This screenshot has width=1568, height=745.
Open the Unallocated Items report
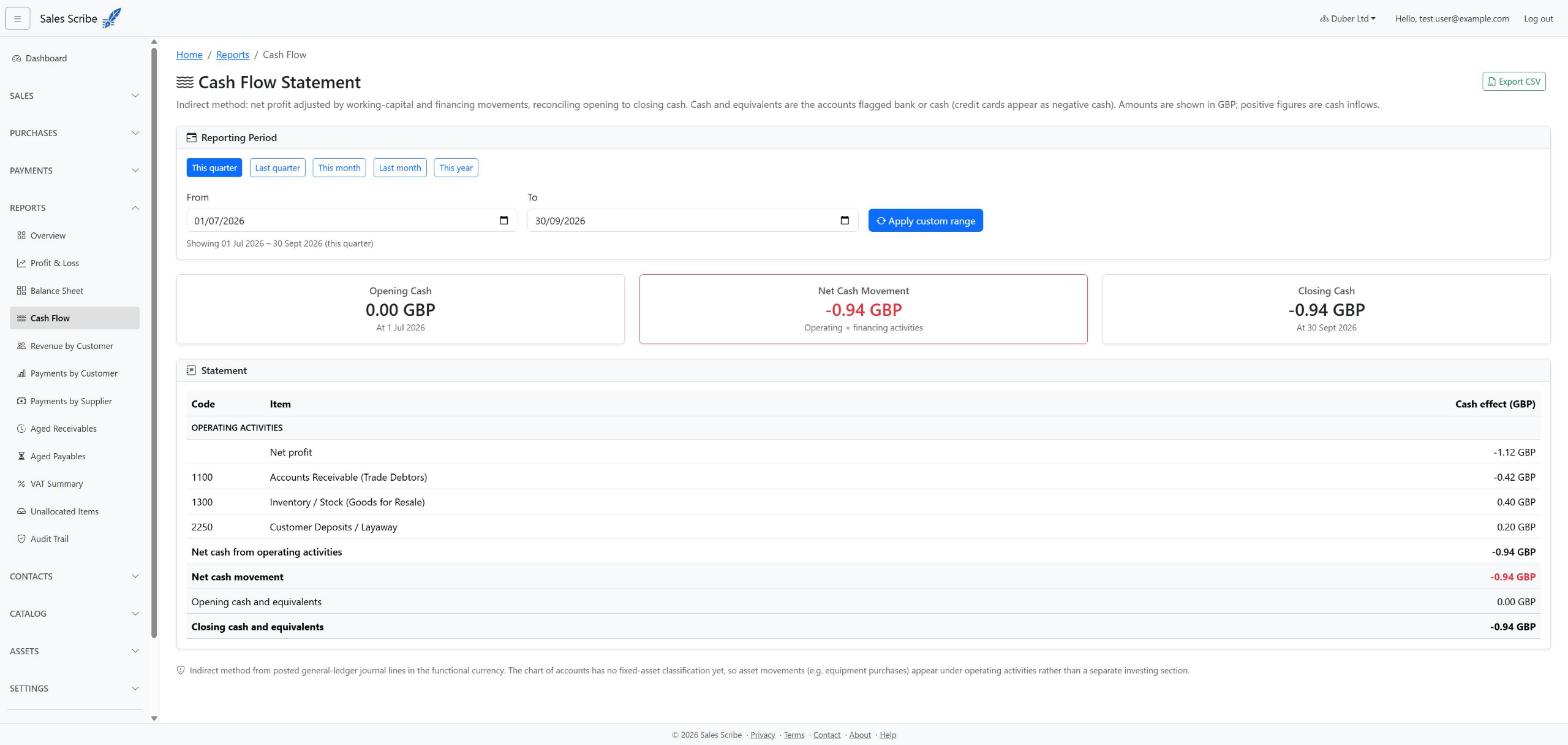[x=75, y=512]
